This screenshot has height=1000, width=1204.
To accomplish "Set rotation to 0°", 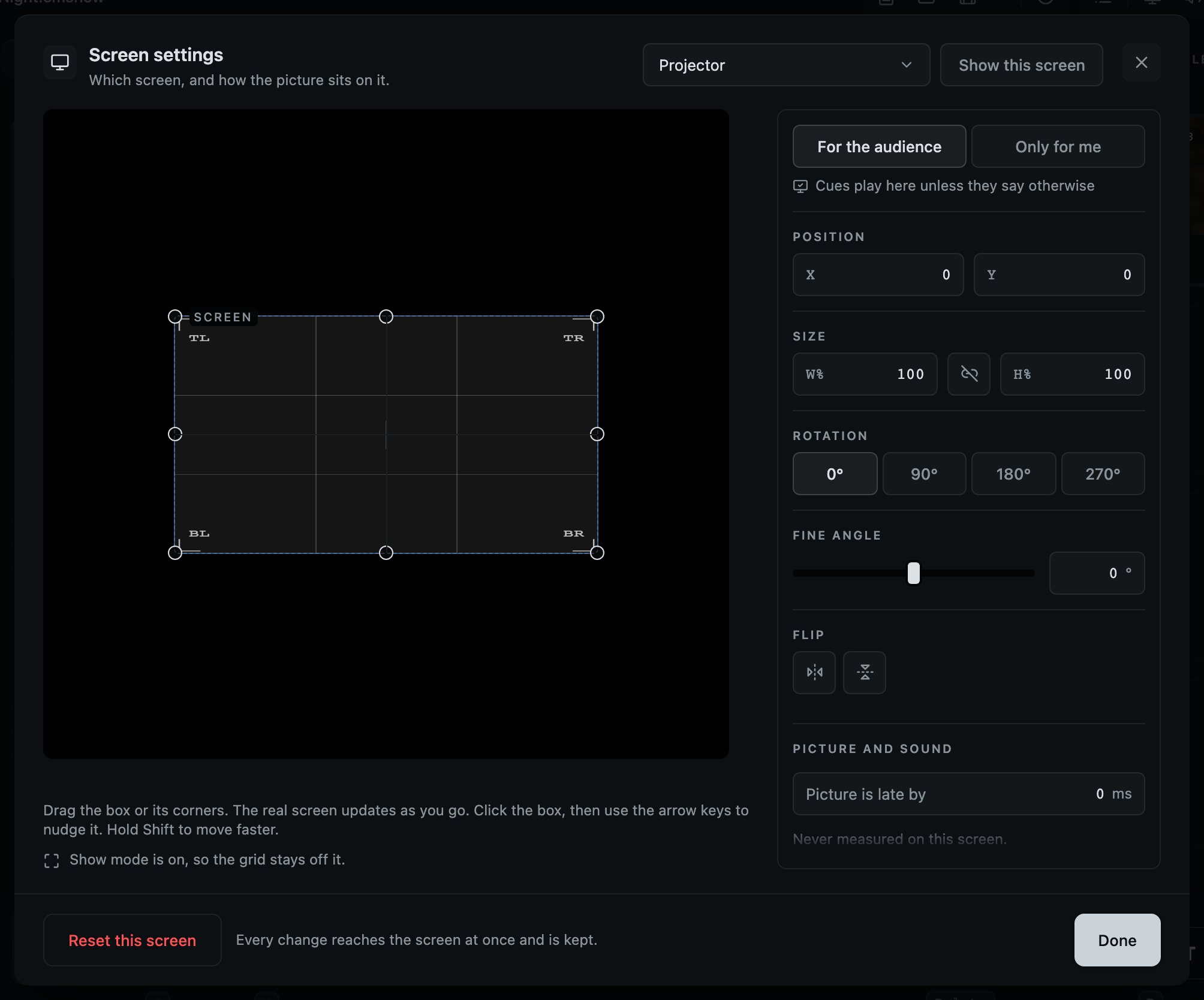I will [835, 474].
